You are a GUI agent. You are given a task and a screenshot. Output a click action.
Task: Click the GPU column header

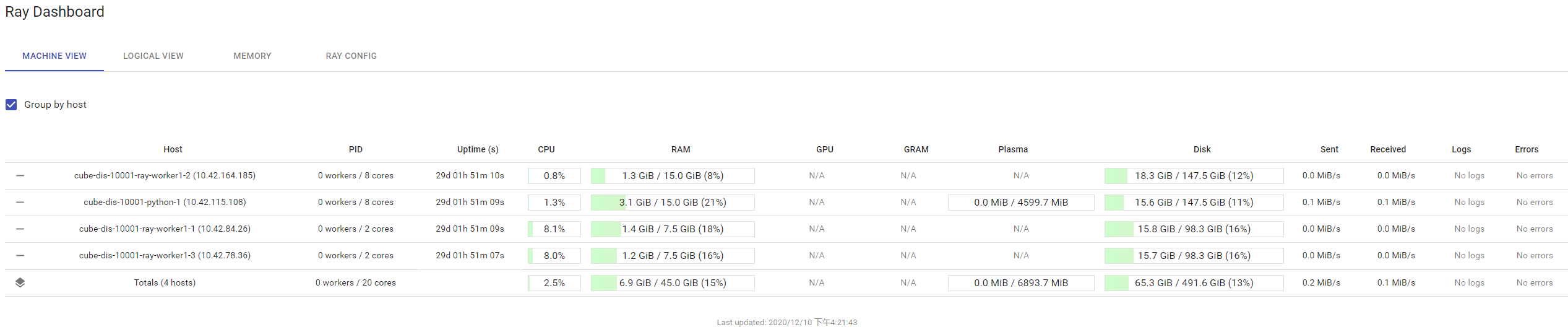pyautogui.click(x=825, y=149)
